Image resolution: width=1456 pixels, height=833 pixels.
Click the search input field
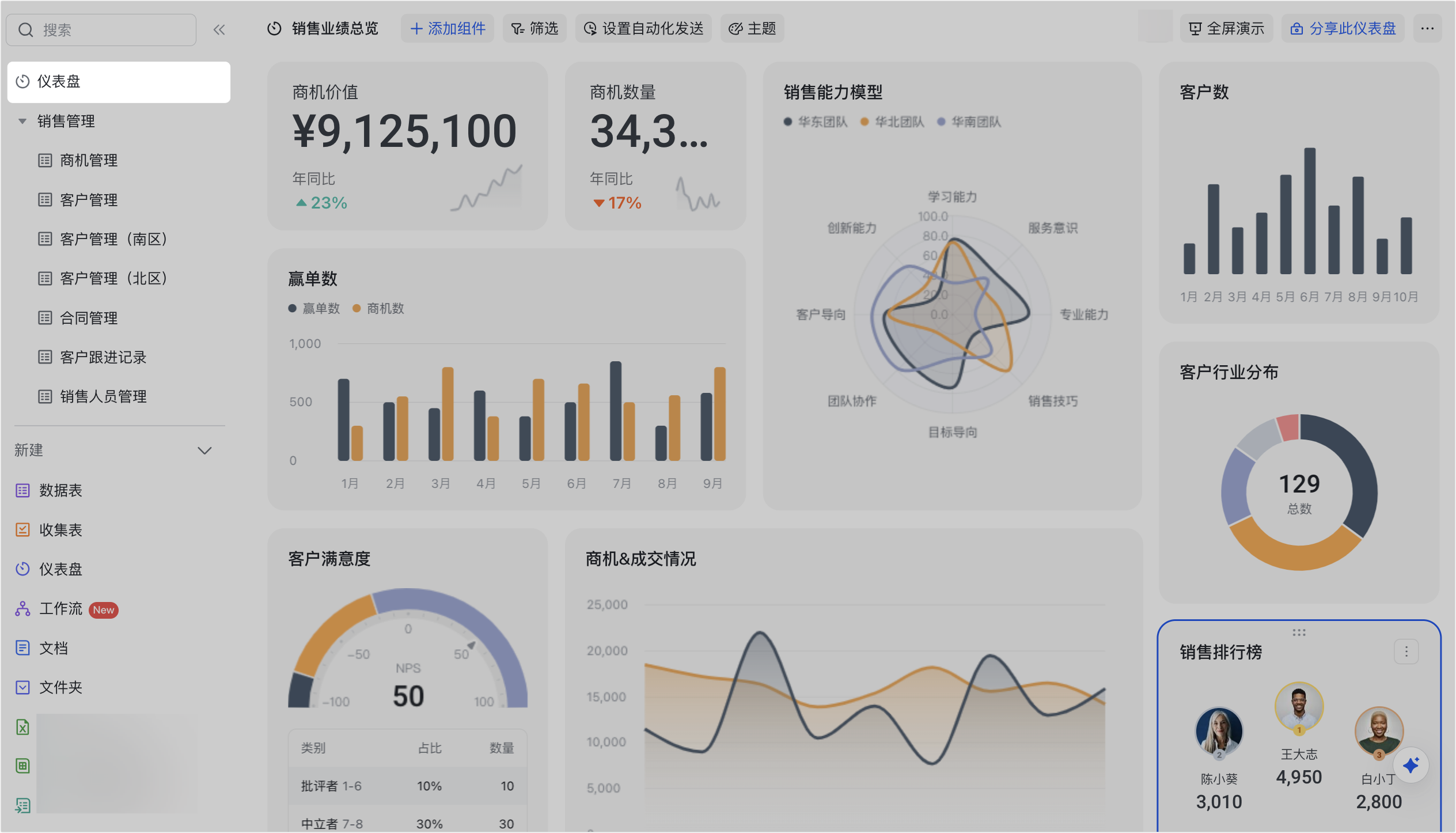[x=101, y=30]
